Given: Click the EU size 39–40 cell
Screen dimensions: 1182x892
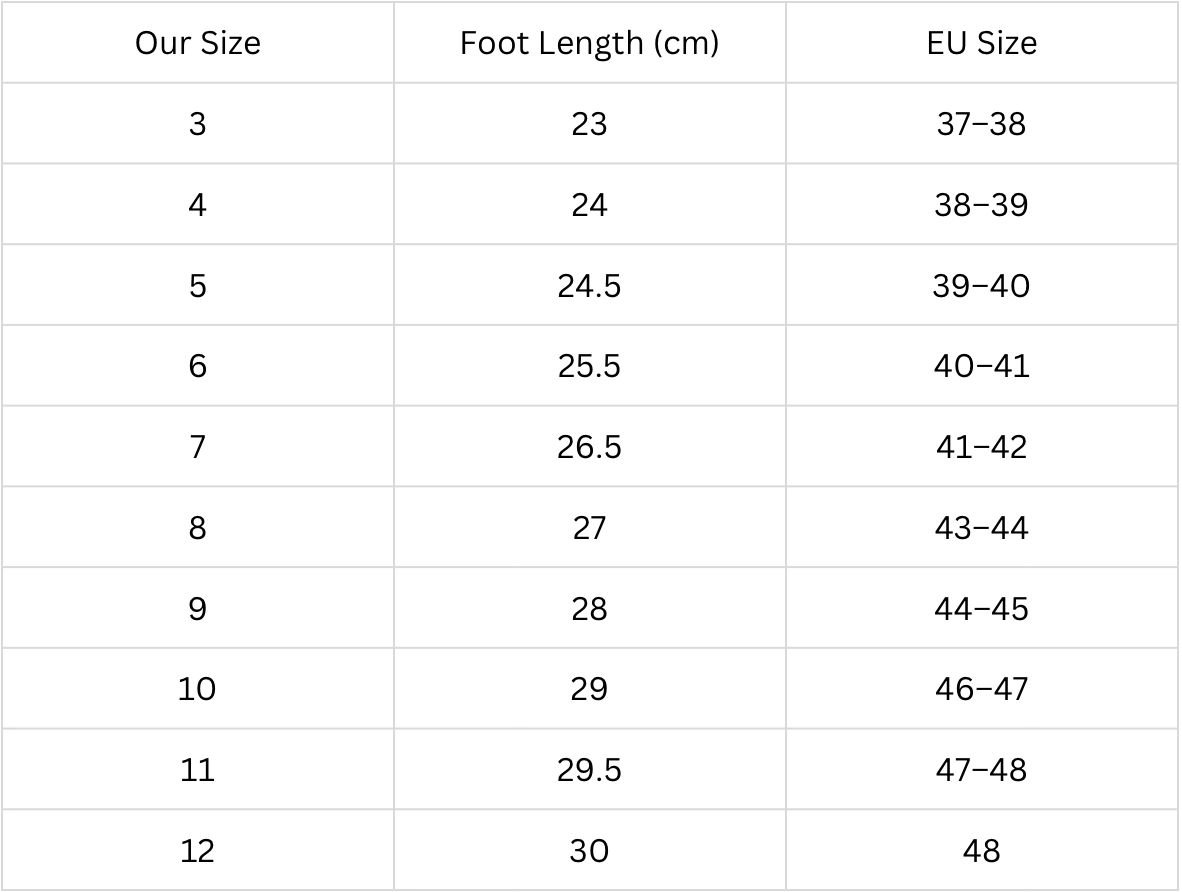Looking at the screenshot, I should [981, 286].
